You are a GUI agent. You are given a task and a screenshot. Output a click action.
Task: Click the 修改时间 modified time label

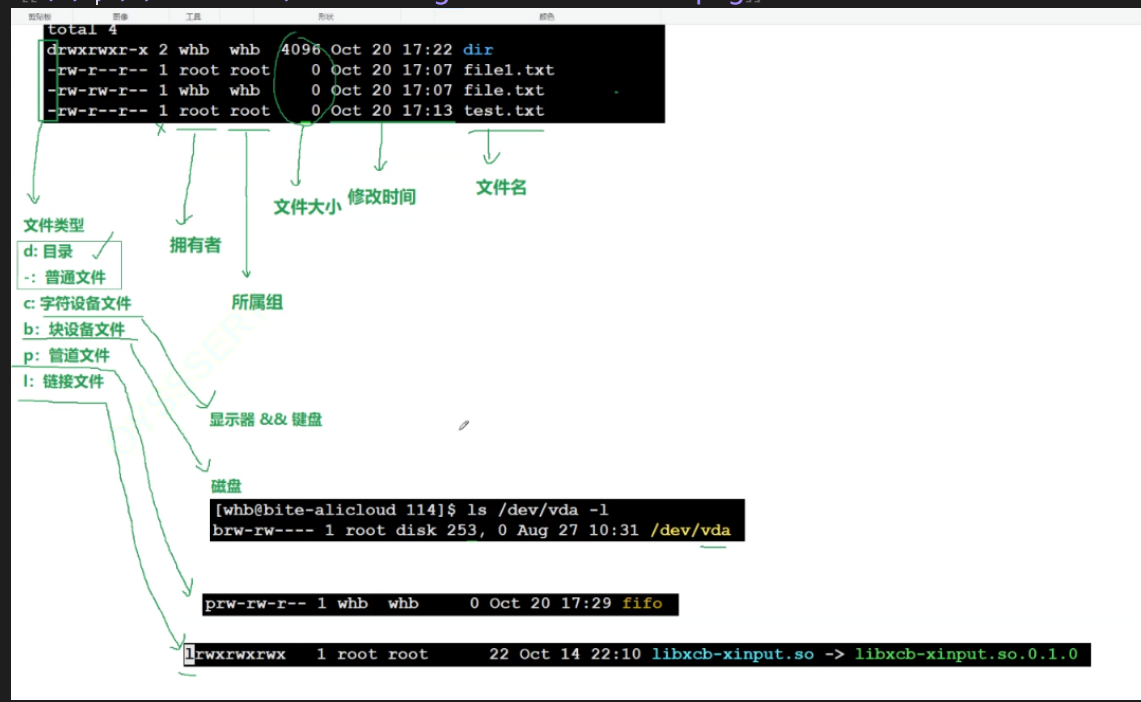(x=381, y=197)
